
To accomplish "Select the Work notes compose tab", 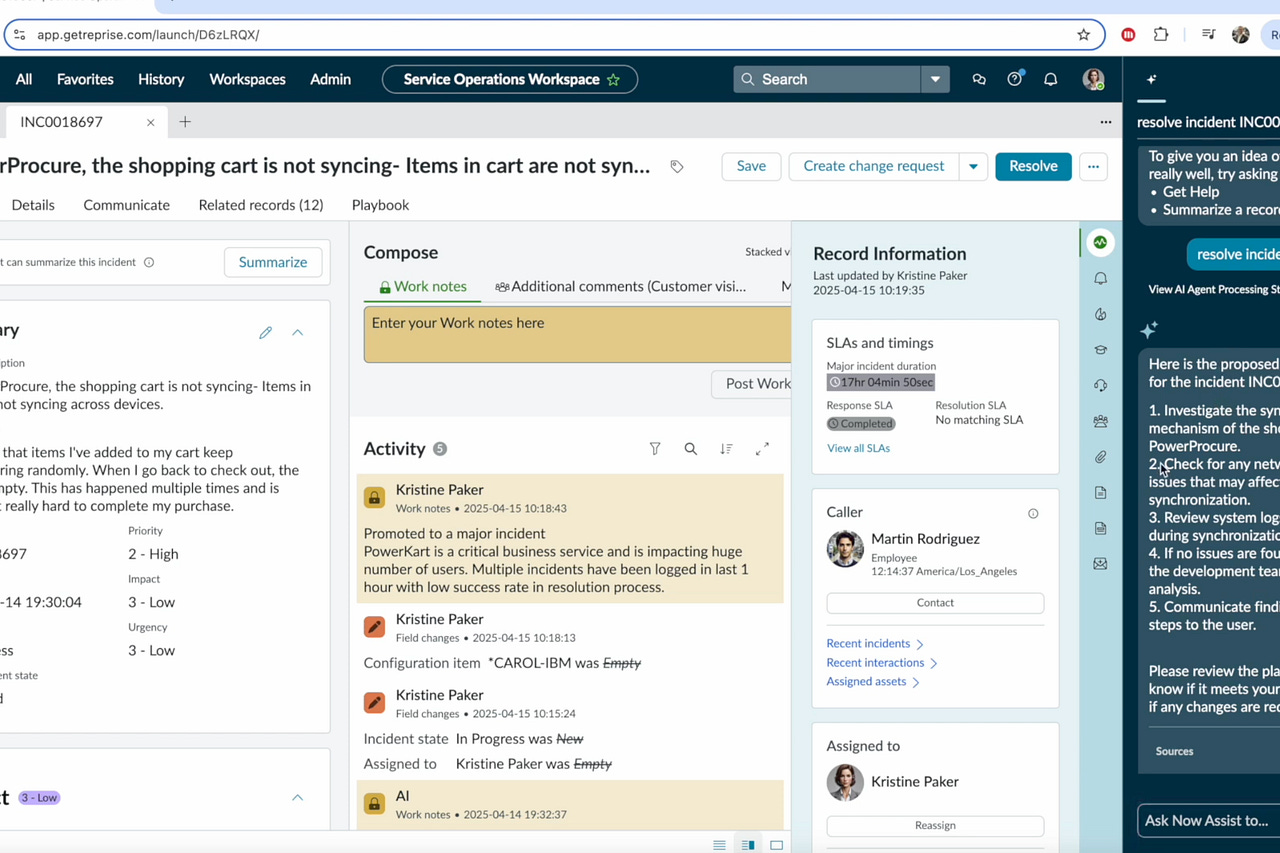I will click(x=422, y=287).
